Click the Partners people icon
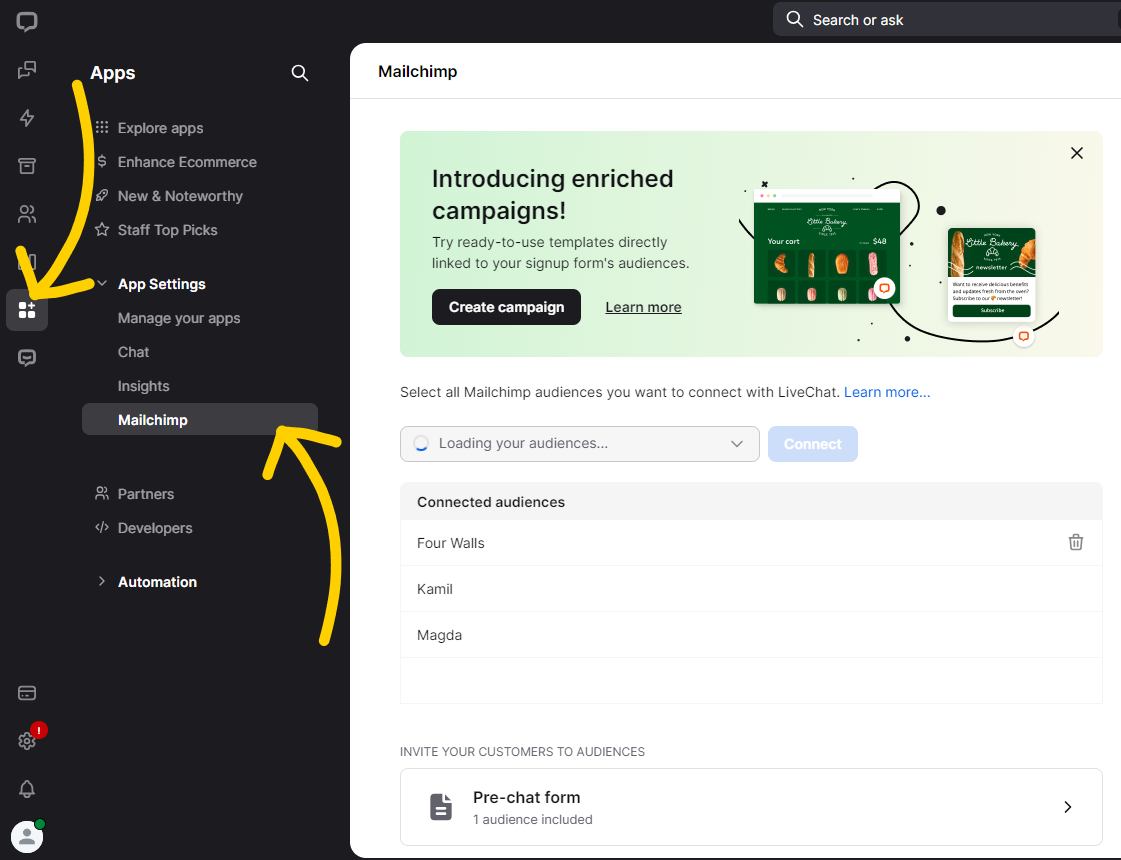 pyautogui.click(x=102, y=493)
